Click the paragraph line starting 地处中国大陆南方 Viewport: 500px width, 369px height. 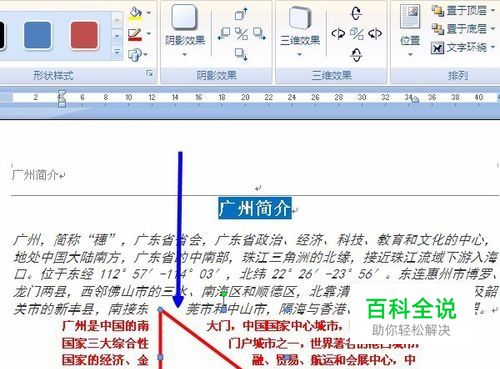255,257
